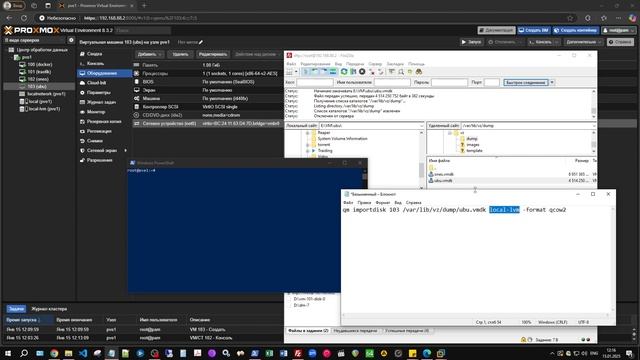The image size is (640, 360).
Task: Open Монитор section in Proxmox
Action: click(x=96, y=112)
